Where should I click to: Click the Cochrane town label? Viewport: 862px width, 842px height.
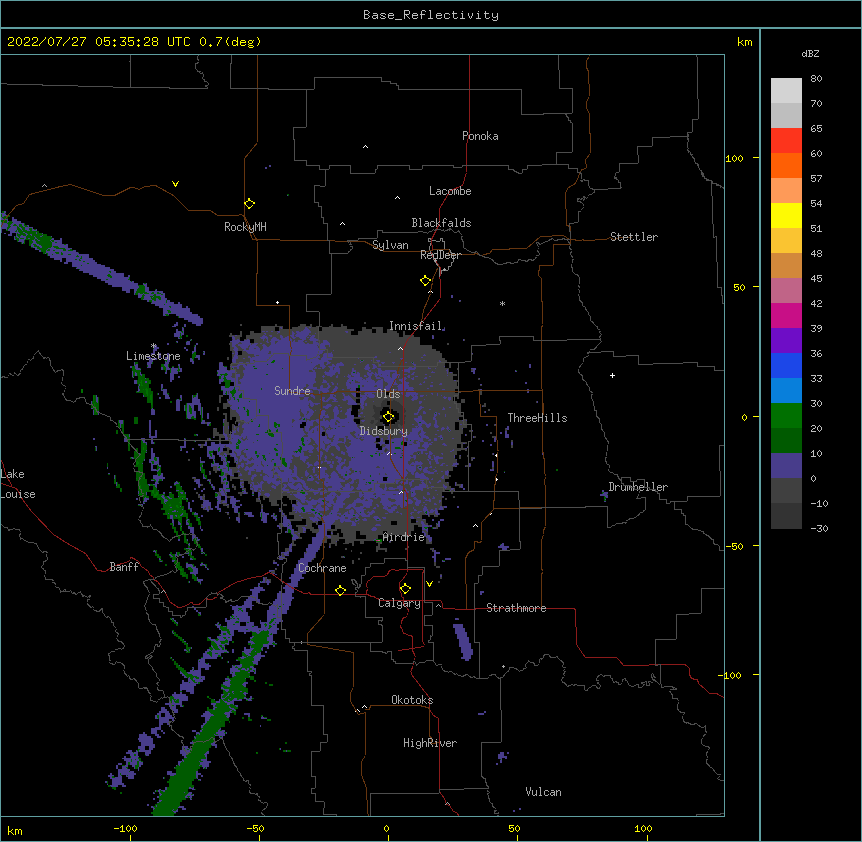point(322,568)
